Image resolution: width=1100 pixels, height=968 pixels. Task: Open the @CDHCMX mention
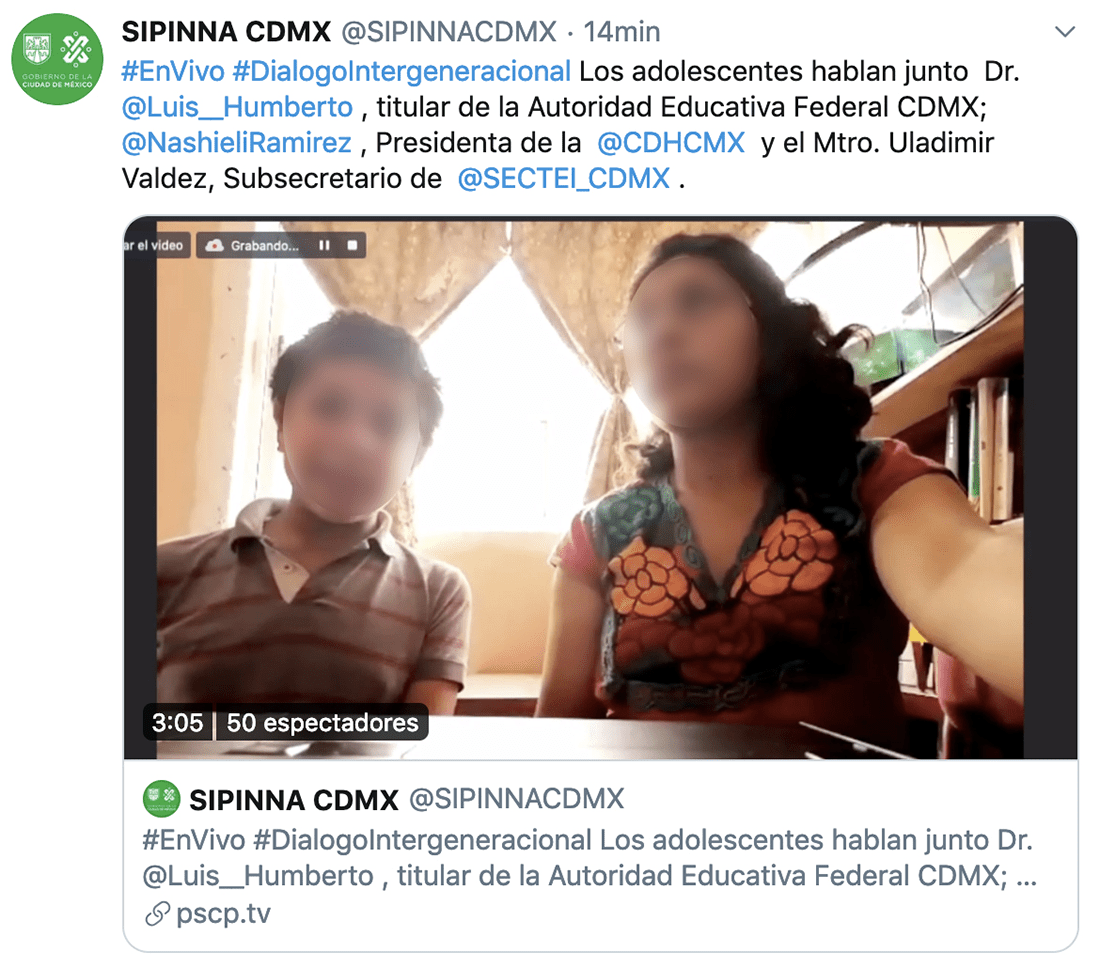pyautogui.click(x=671, y=142)
